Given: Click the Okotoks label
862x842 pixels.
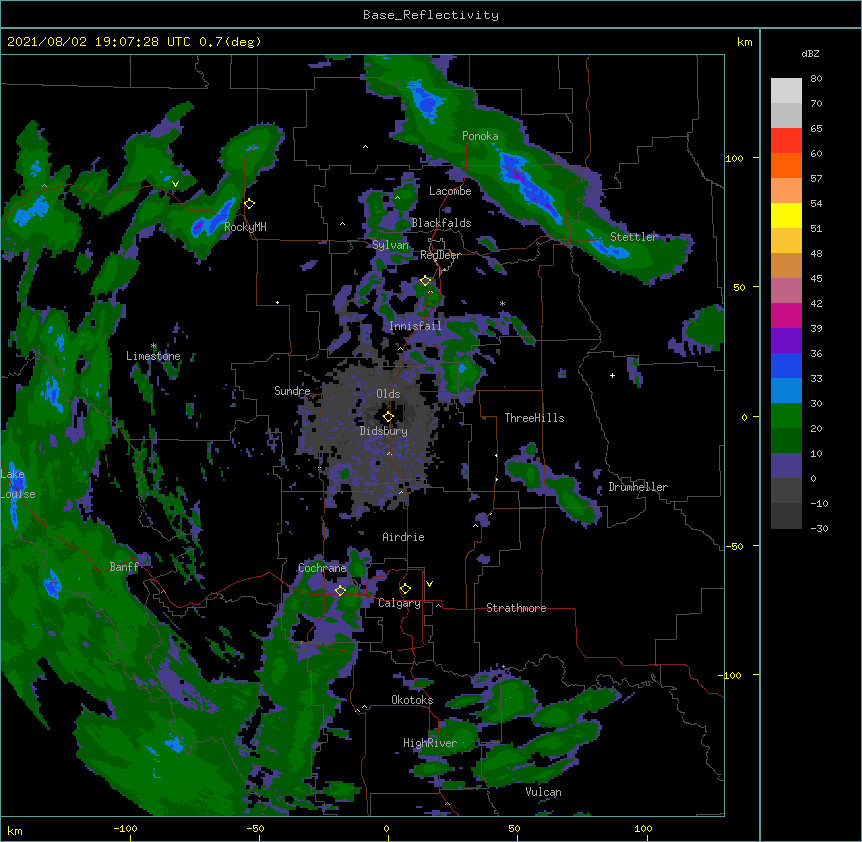Looking at the screenshot, I should pyautogui.click(x=412, y=700).
